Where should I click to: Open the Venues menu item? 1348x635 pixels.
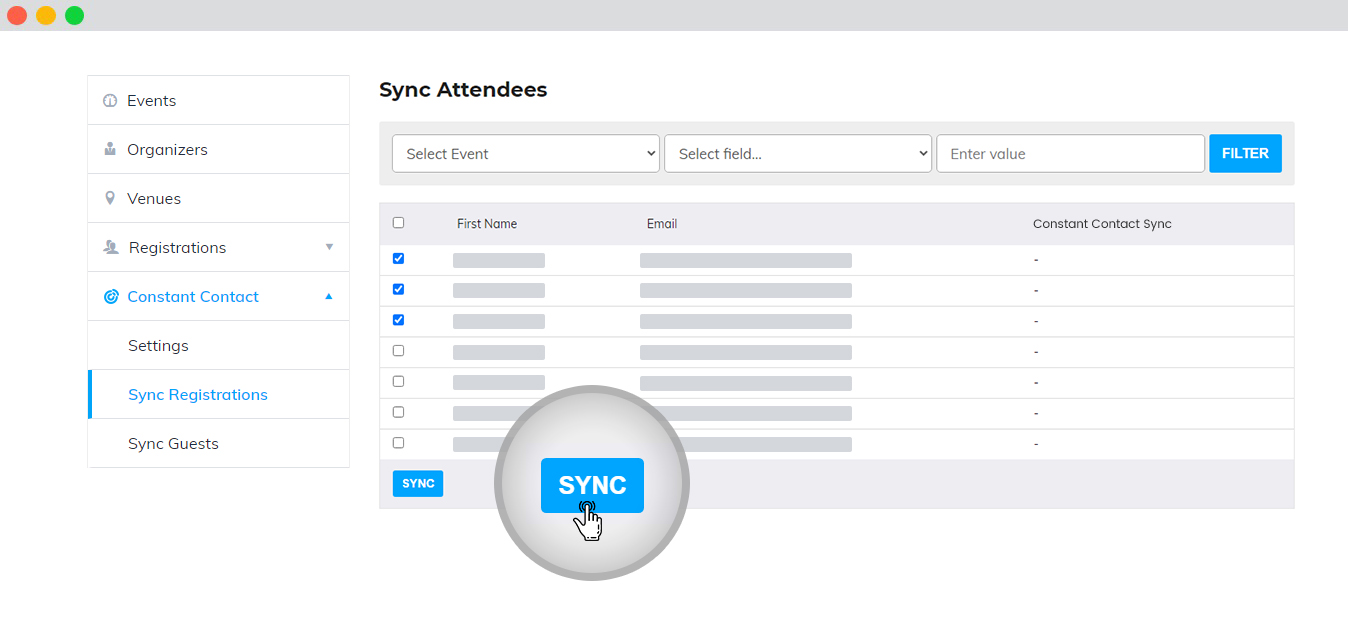pos(218,198)
